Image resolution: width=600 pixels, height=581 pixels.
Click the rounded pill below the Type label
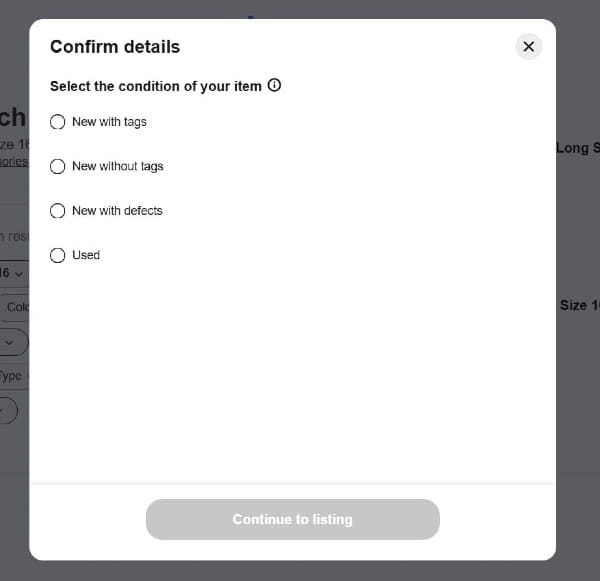click(x=9, y=410)
